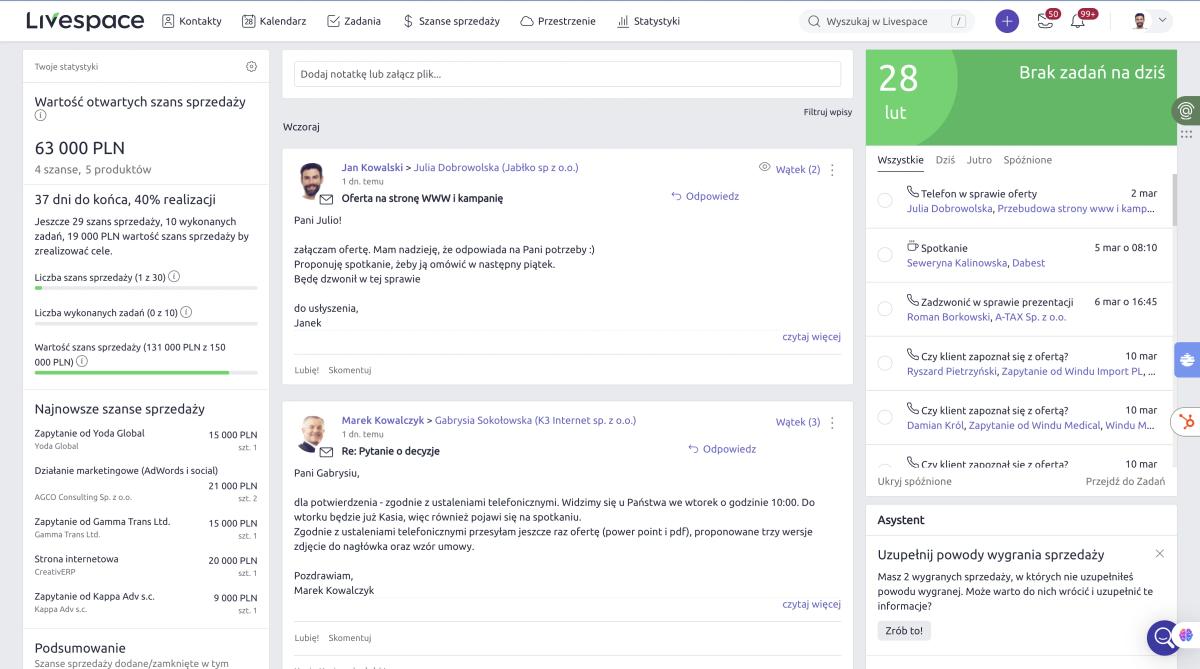1200x669 pixels.
Task: Click the Dodaj notatkę lub załącz plik field
Action: tap(567, 74)
